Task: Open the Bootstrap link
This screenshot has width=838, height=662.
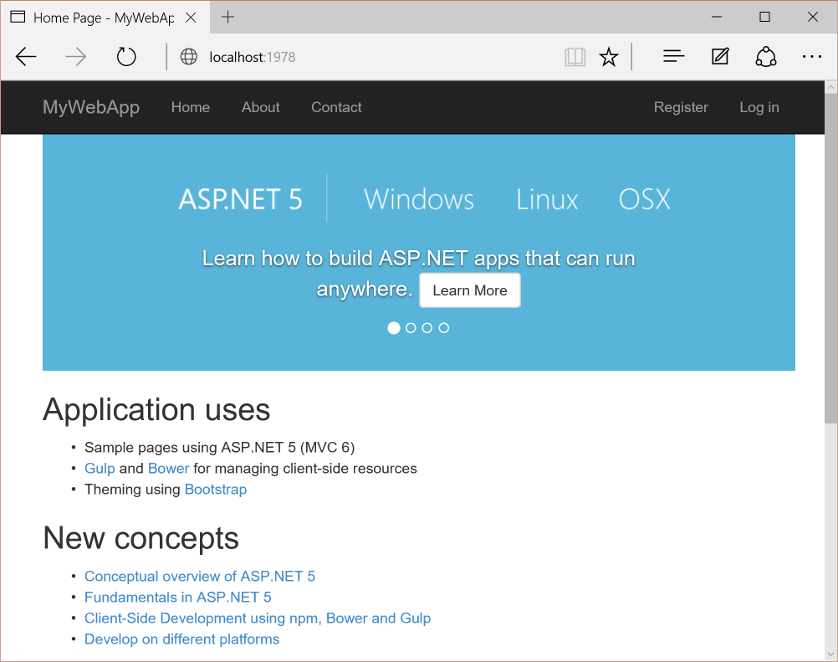Action: [x=215, y=489]
